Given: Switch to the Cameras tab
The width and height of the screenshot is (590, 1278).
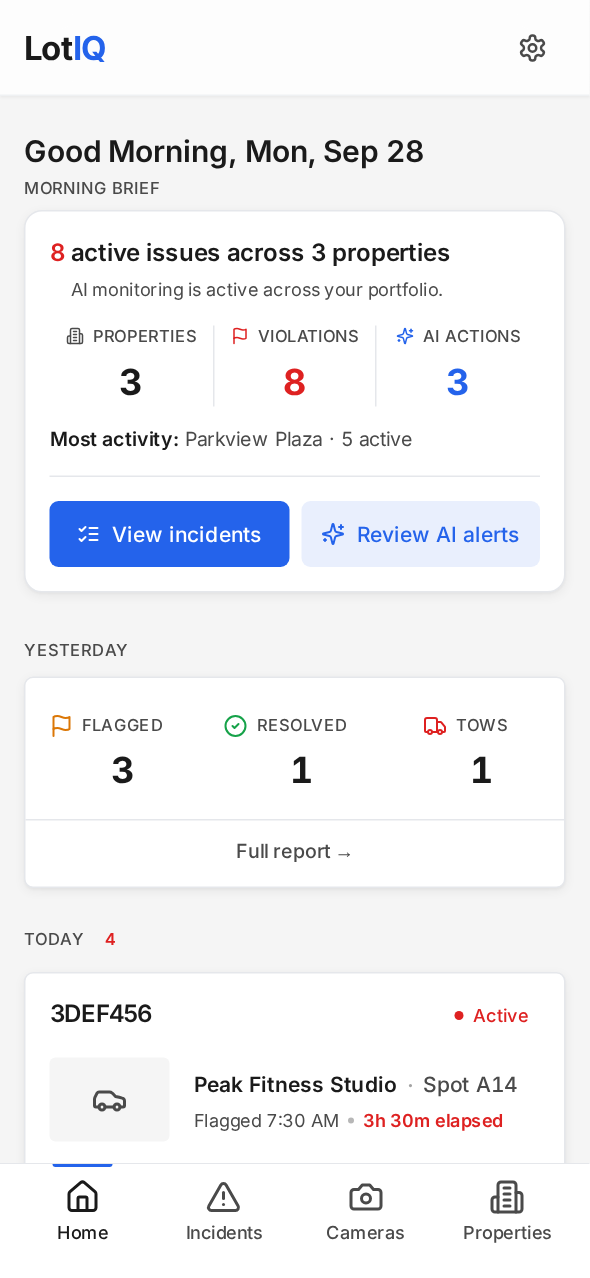Looking at the screenshot, I should [365, 1211].
